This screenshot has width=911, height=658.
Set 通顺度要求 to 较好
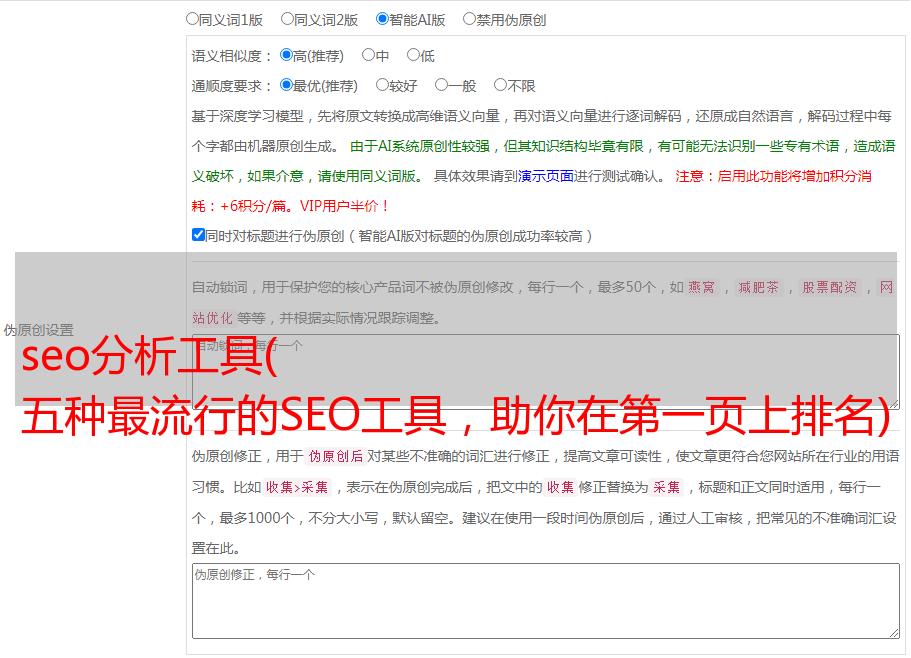coord(382,85)
